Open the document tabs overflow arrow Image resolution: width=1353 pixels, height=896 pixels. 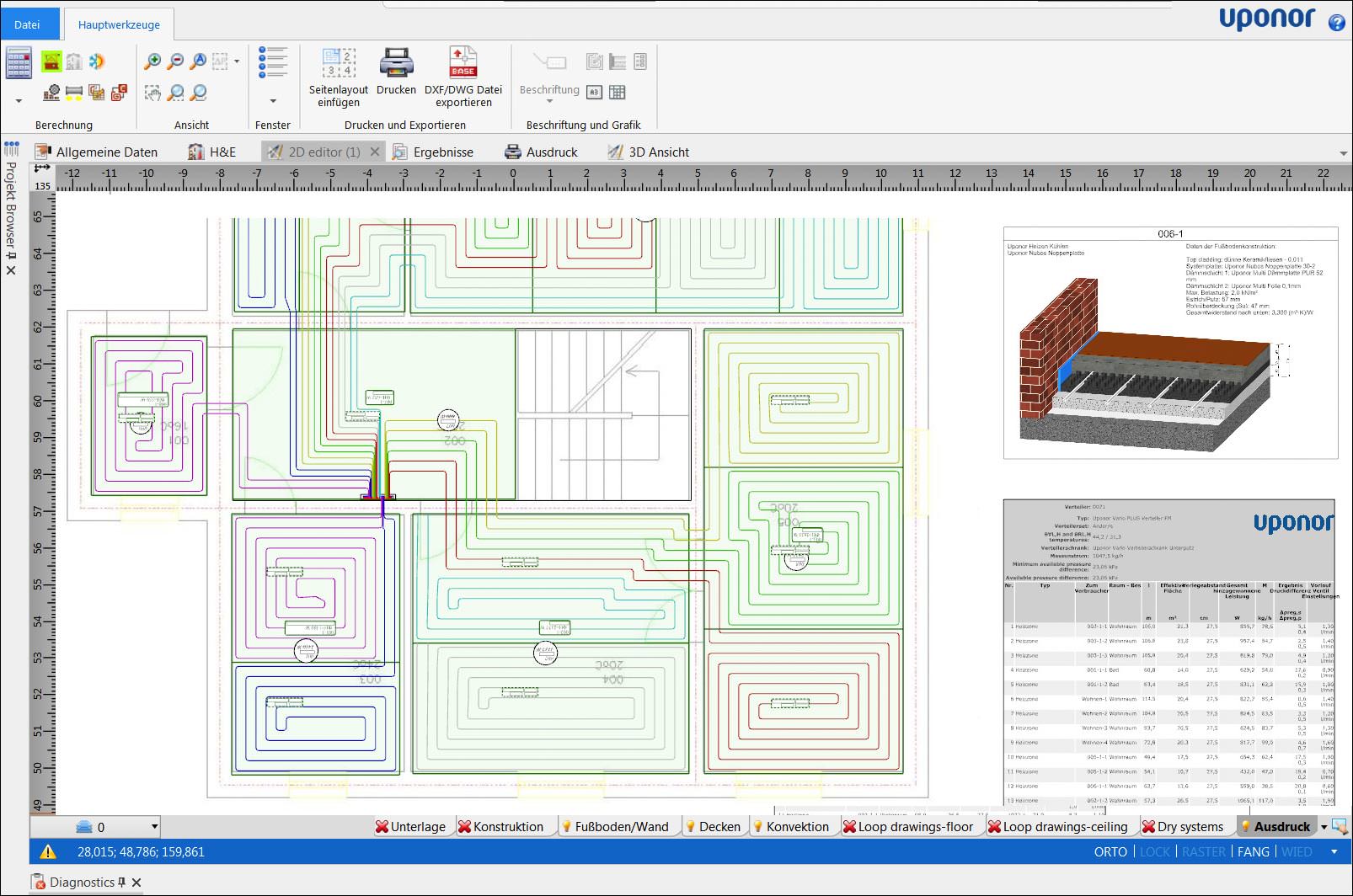1343,153
